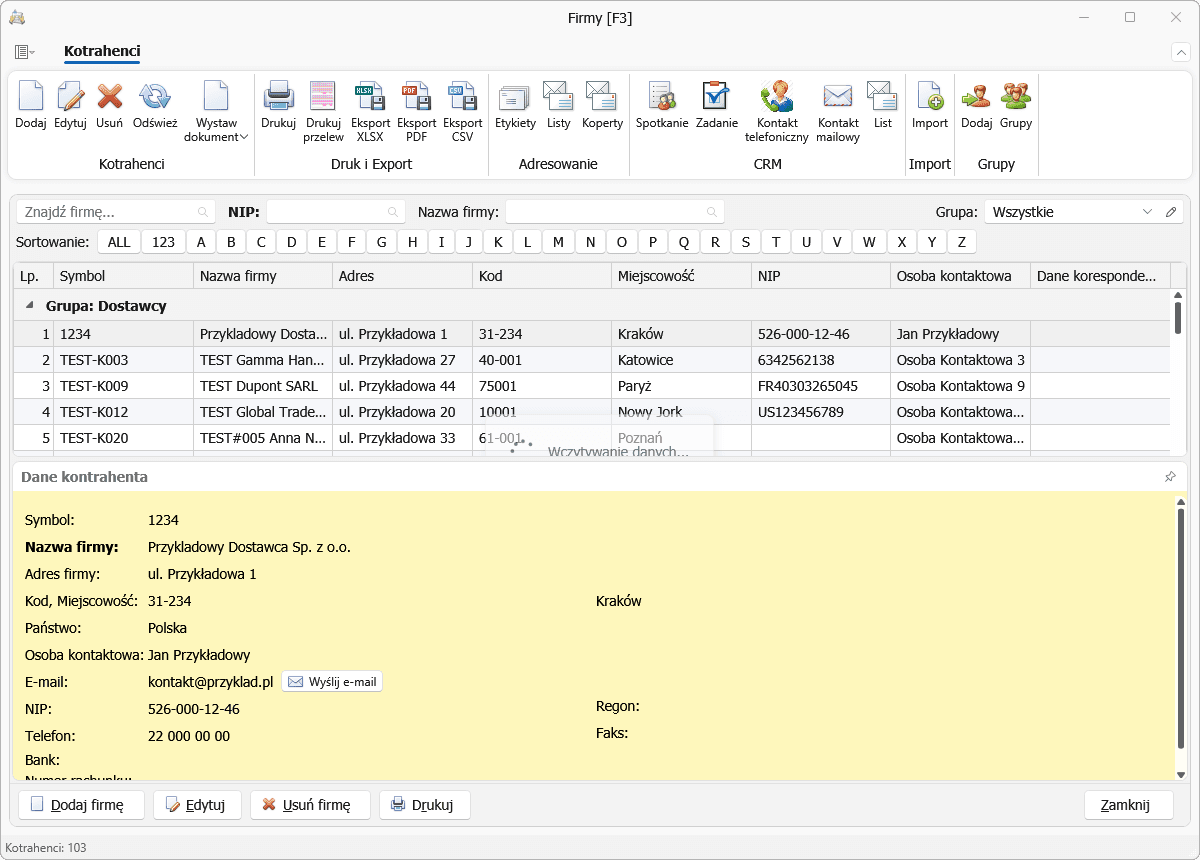Screen dimensions: 1200x860
Task: Export the list with Eksport CSV
Action: pos(462,112)
